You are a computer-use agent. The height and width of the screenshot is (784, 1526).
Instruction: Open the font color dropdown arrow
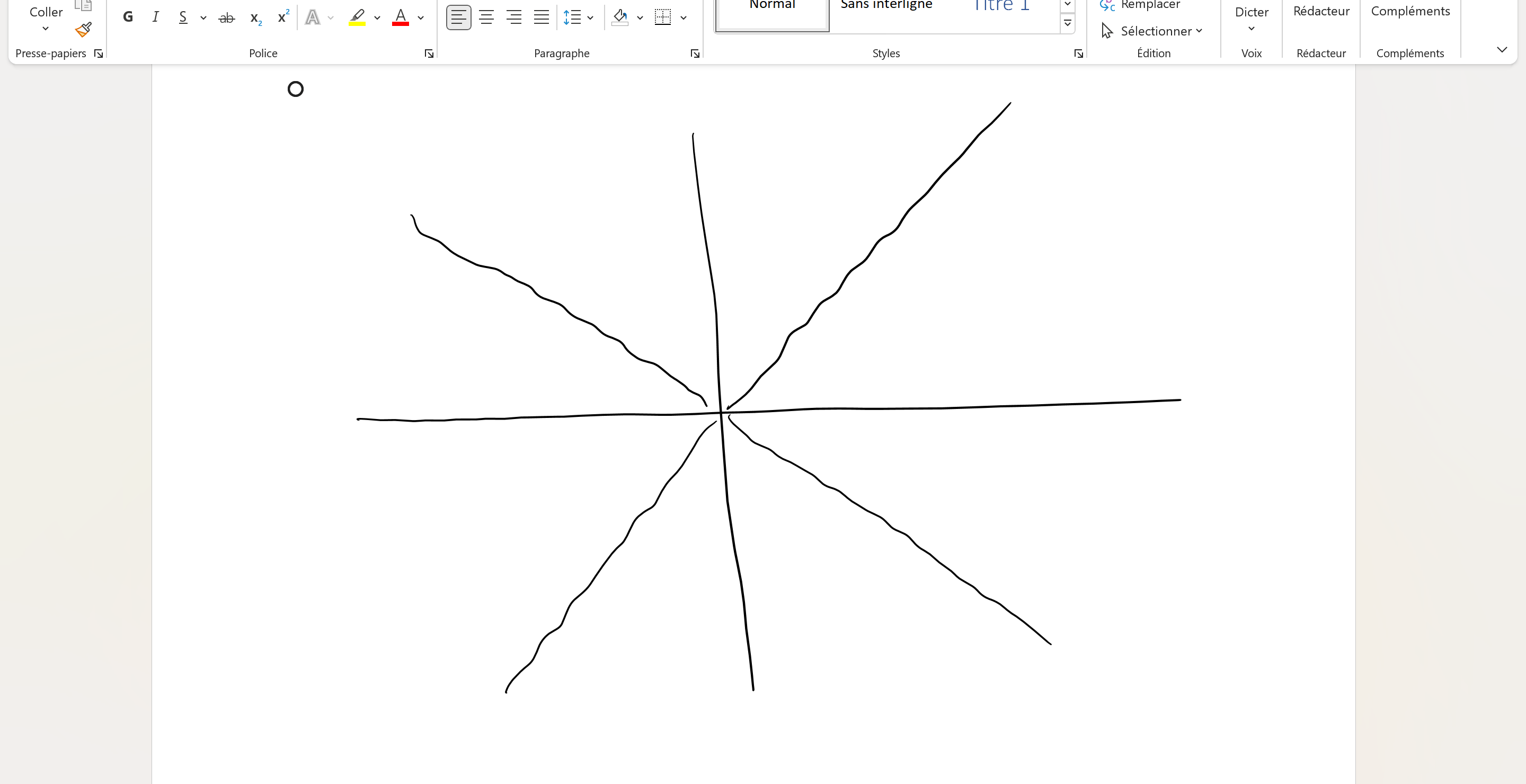tap(421, 18)
